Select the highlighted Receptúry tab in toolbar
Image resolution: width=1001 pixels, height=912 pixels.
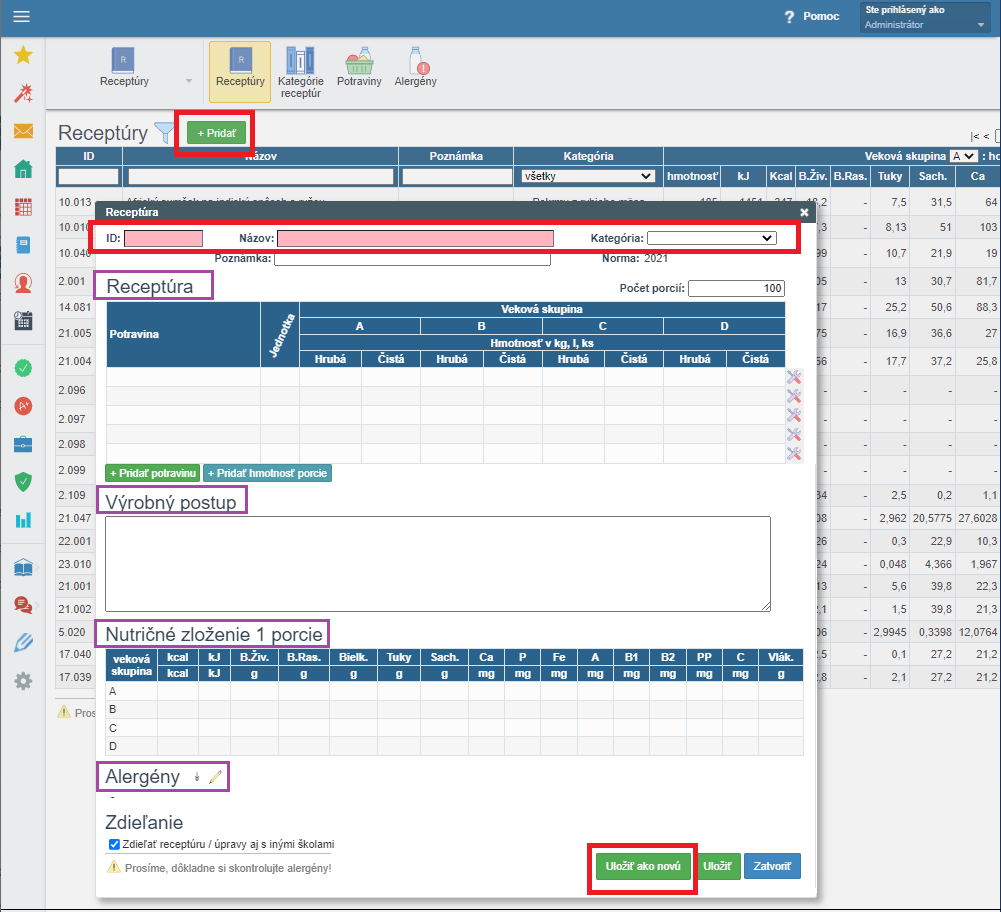tap(240, 72)
